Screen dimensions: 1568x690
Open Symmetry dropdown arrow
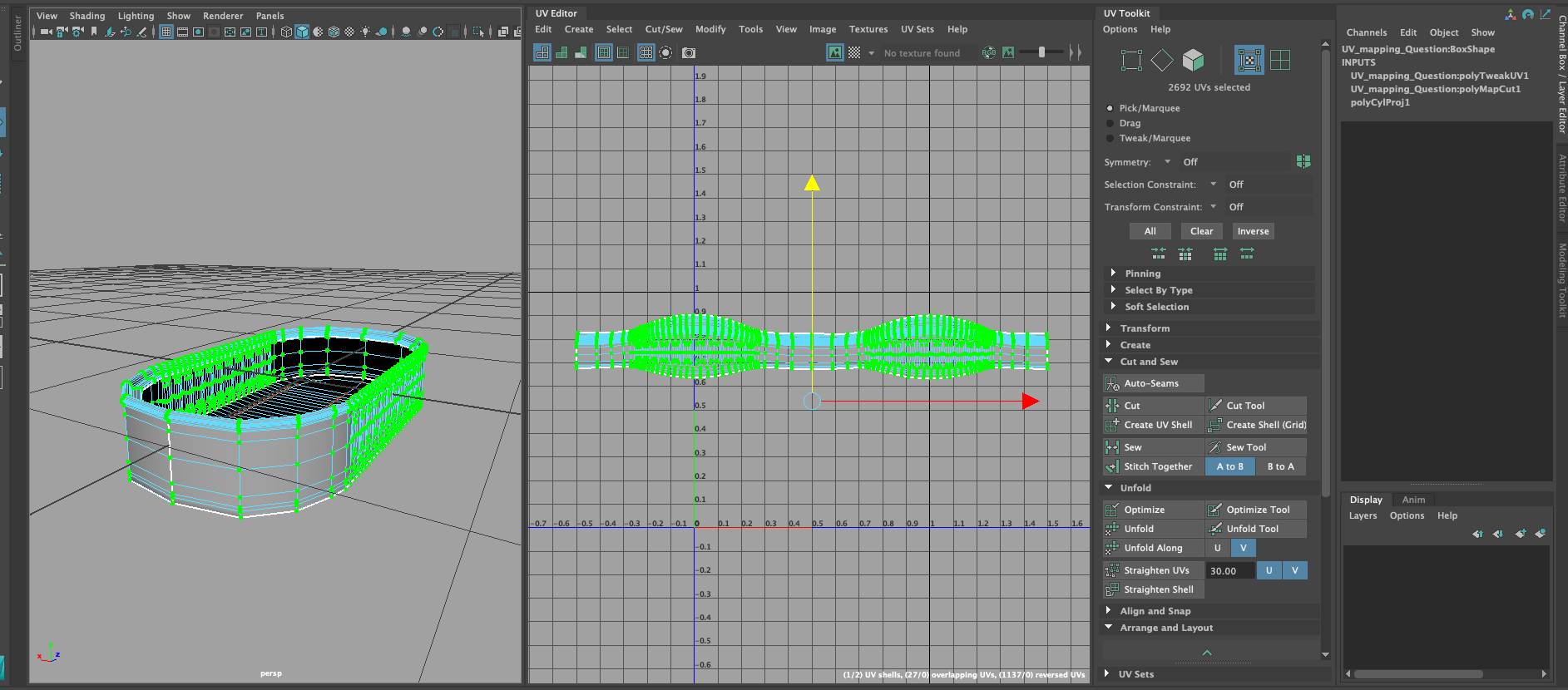tap(1167, 162)
